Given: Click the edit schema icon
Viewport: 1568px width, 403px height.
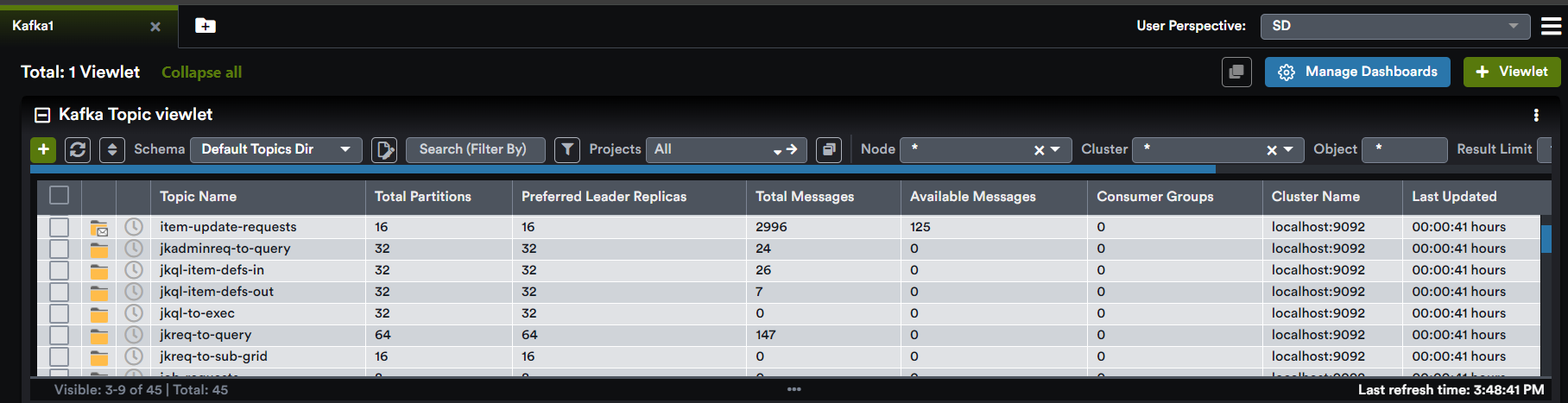Looking at the screenshot, I should click(x=384, y=149).
